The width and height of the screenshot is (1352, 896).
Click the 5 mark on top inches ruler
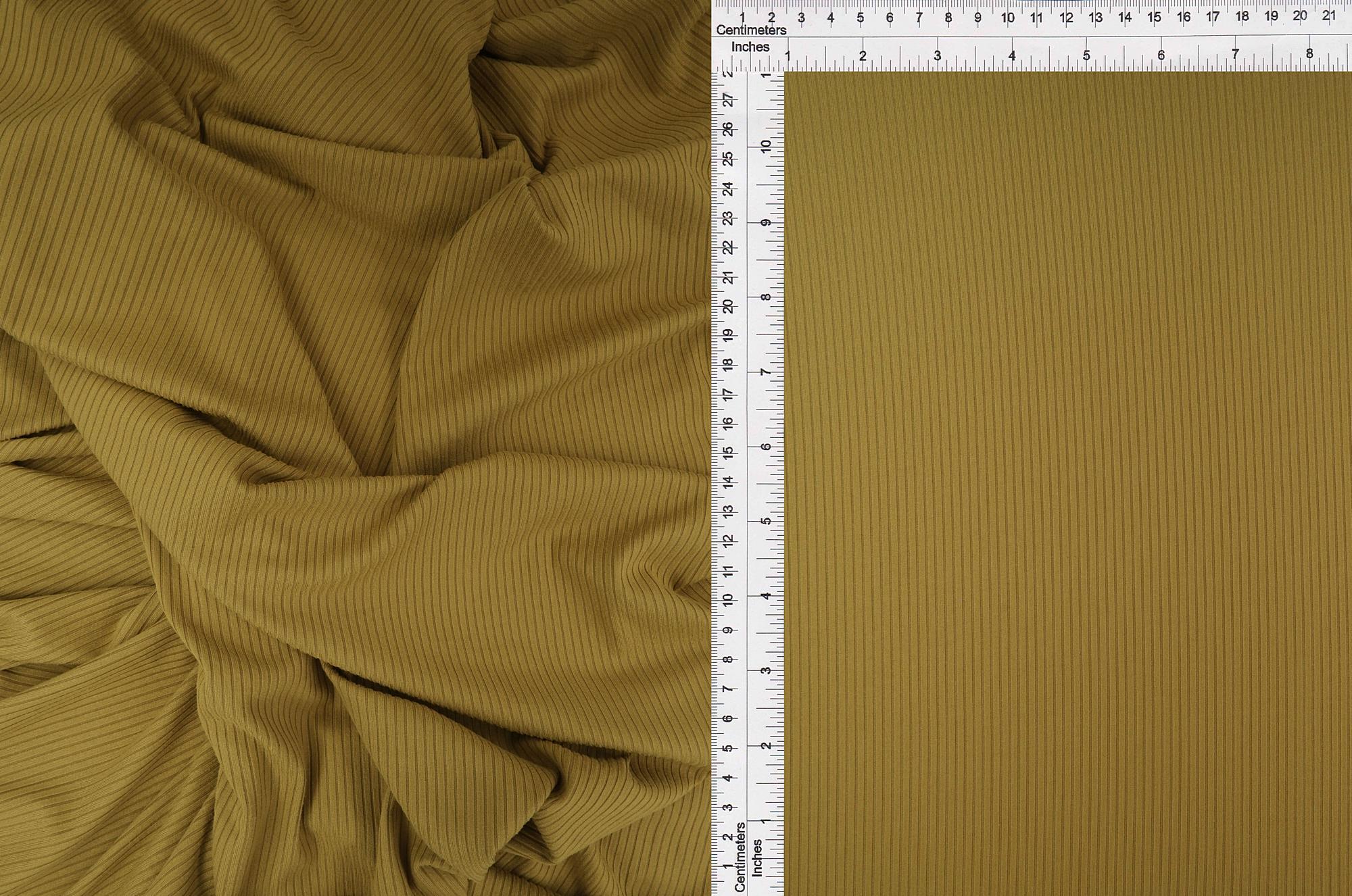1086,56
